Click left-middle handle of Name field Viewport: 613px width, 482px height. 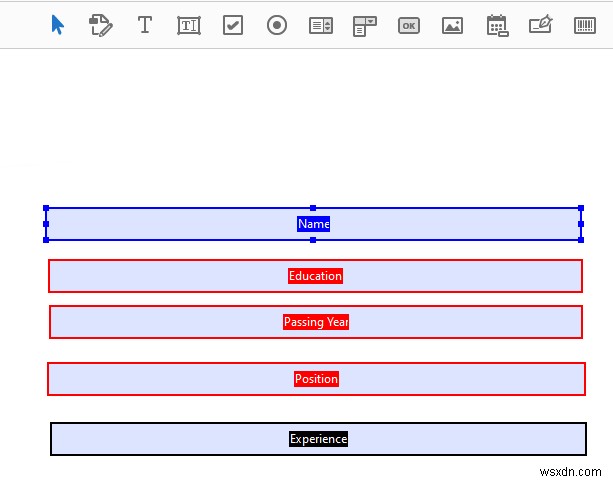[46, 224]
